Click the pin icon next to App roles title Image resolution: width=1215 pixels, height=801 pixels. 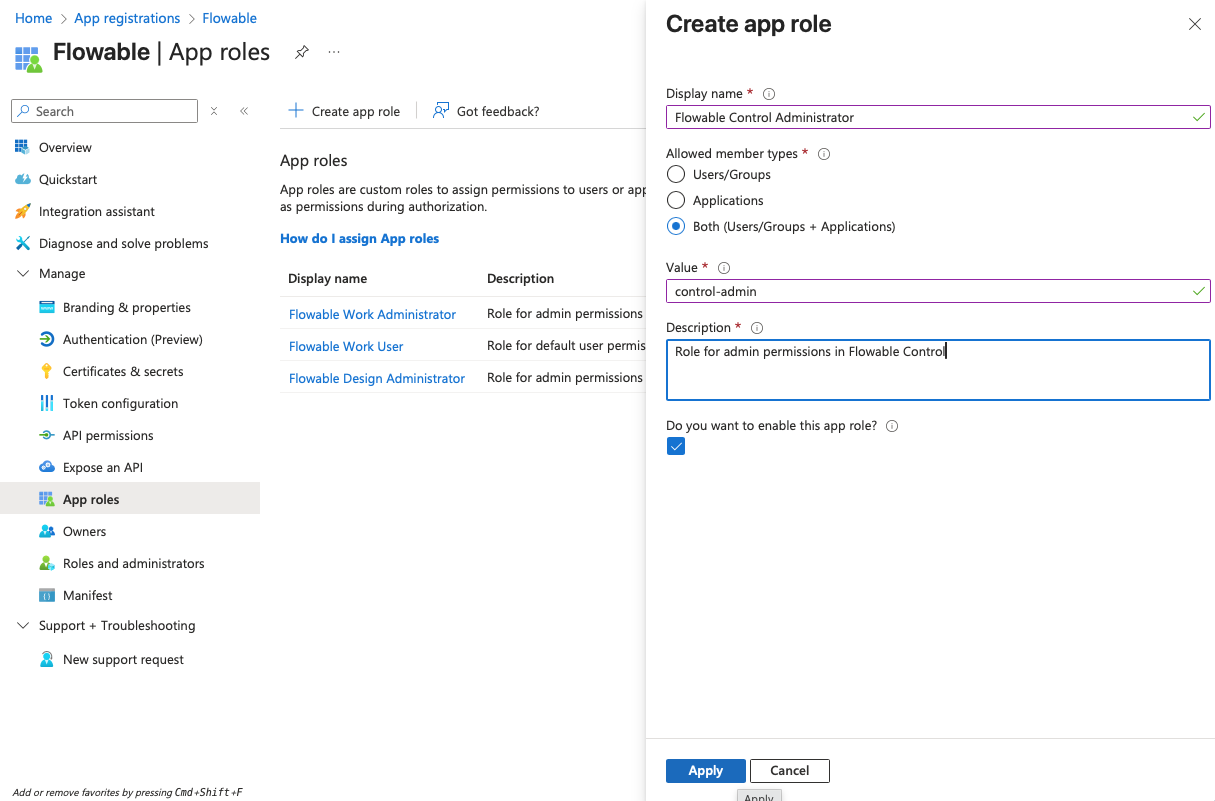[x=301, y=52]
